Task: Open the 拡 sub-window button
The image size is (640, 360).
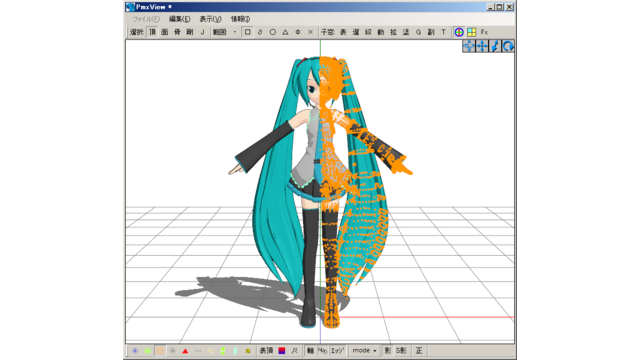Action: (x=393, y=32)
